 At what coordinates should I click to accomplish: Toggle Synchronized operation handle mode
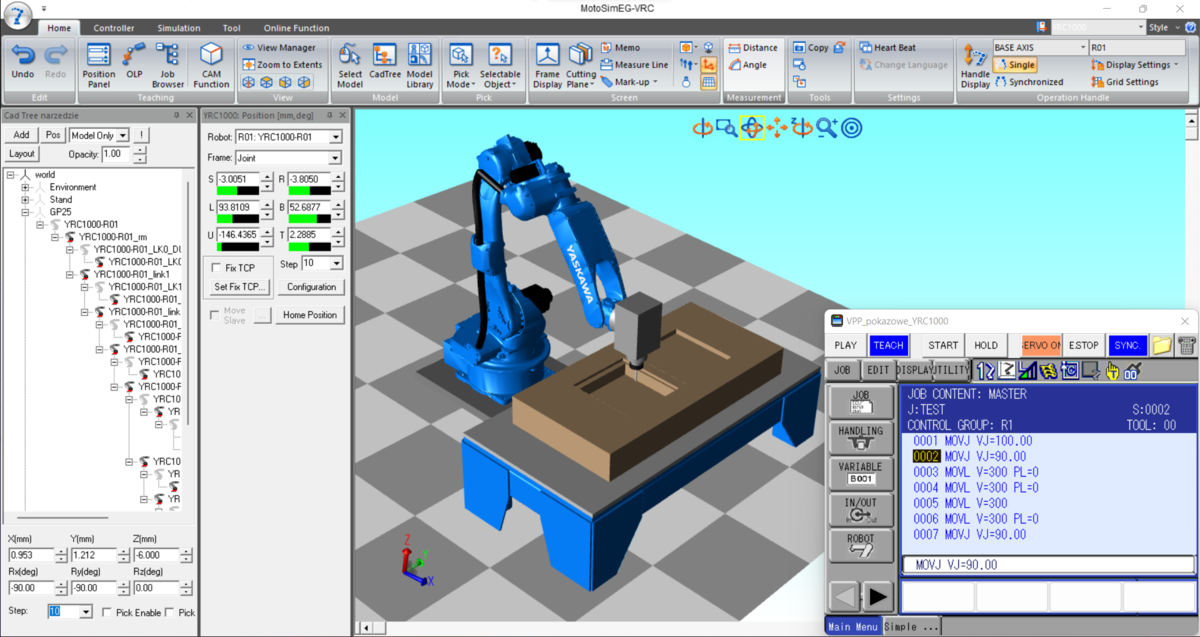tap(1029, 82)
